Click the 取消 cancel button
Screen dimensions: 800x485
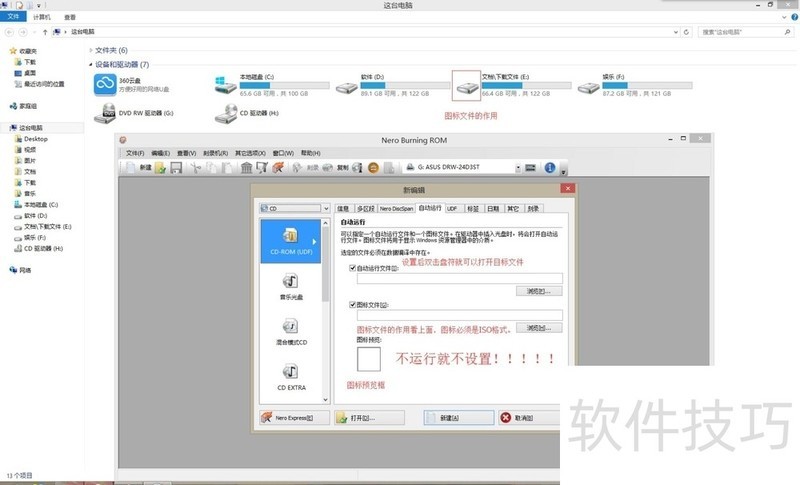tap(529, 418)
